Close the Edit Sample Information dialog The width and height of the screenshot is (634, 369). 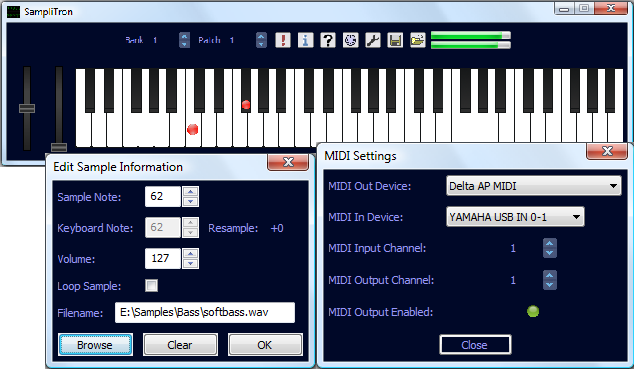tap(288, 162)
